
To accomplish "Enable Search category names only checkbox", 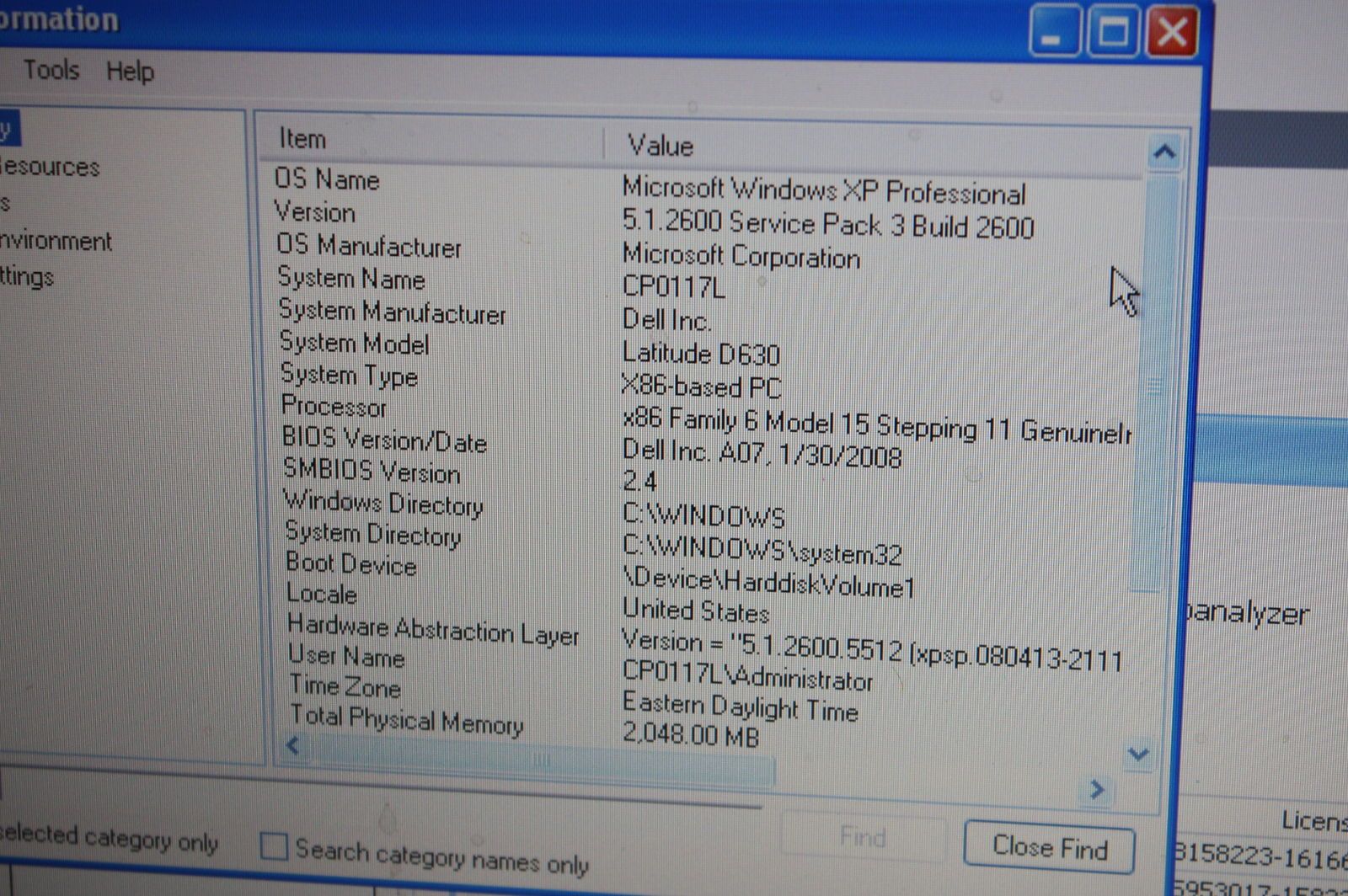I will [274, 846].
